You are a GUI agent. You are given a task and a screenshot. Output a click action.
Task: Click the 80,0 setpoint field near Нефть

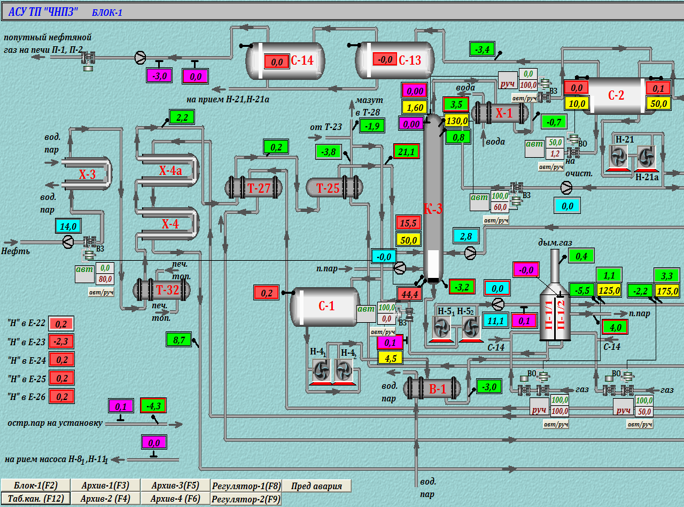[x=105, y=278]
